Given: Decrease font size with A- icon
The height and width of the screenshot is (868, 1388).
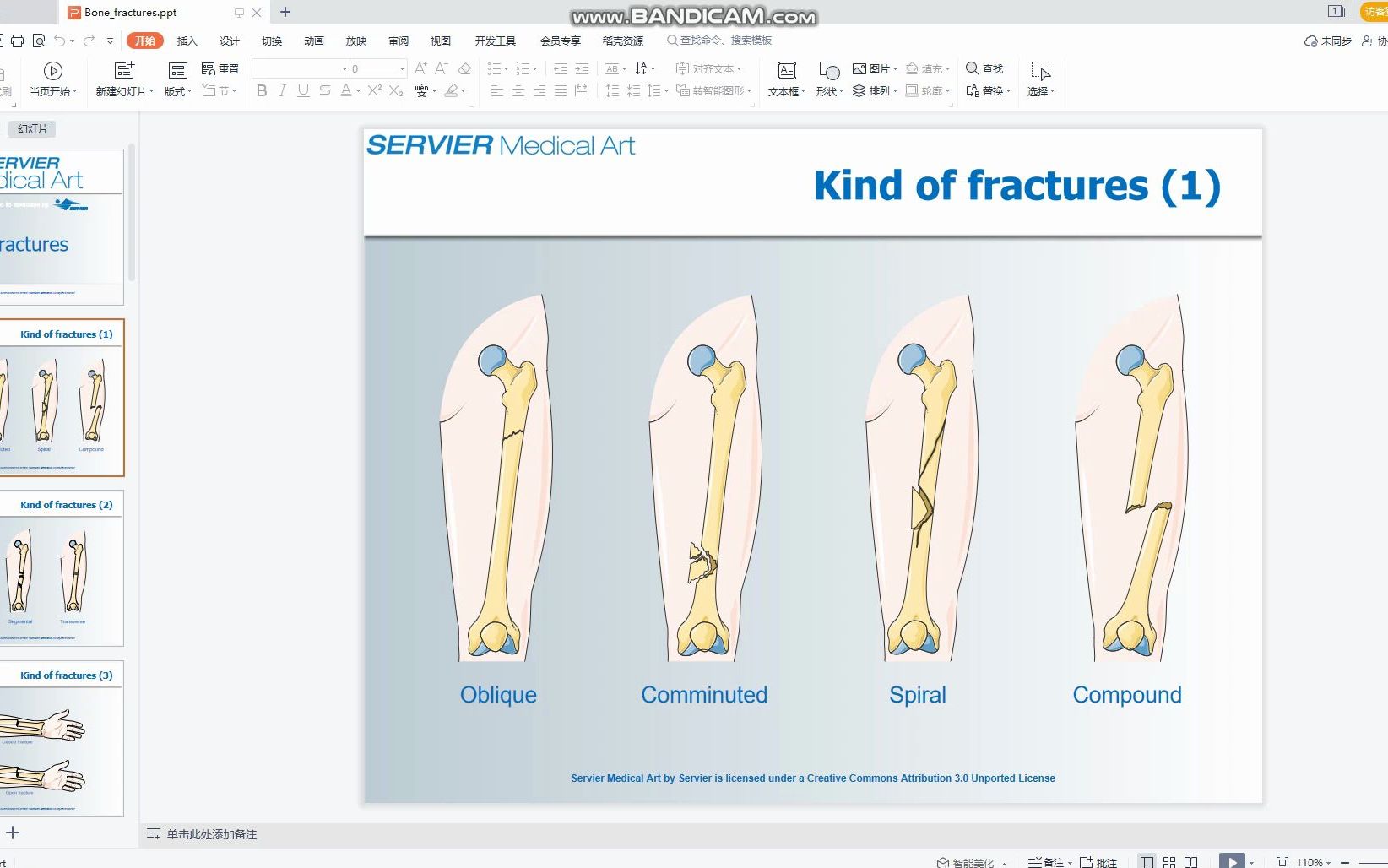Looking at the screenshot, I should coord(441,68).
